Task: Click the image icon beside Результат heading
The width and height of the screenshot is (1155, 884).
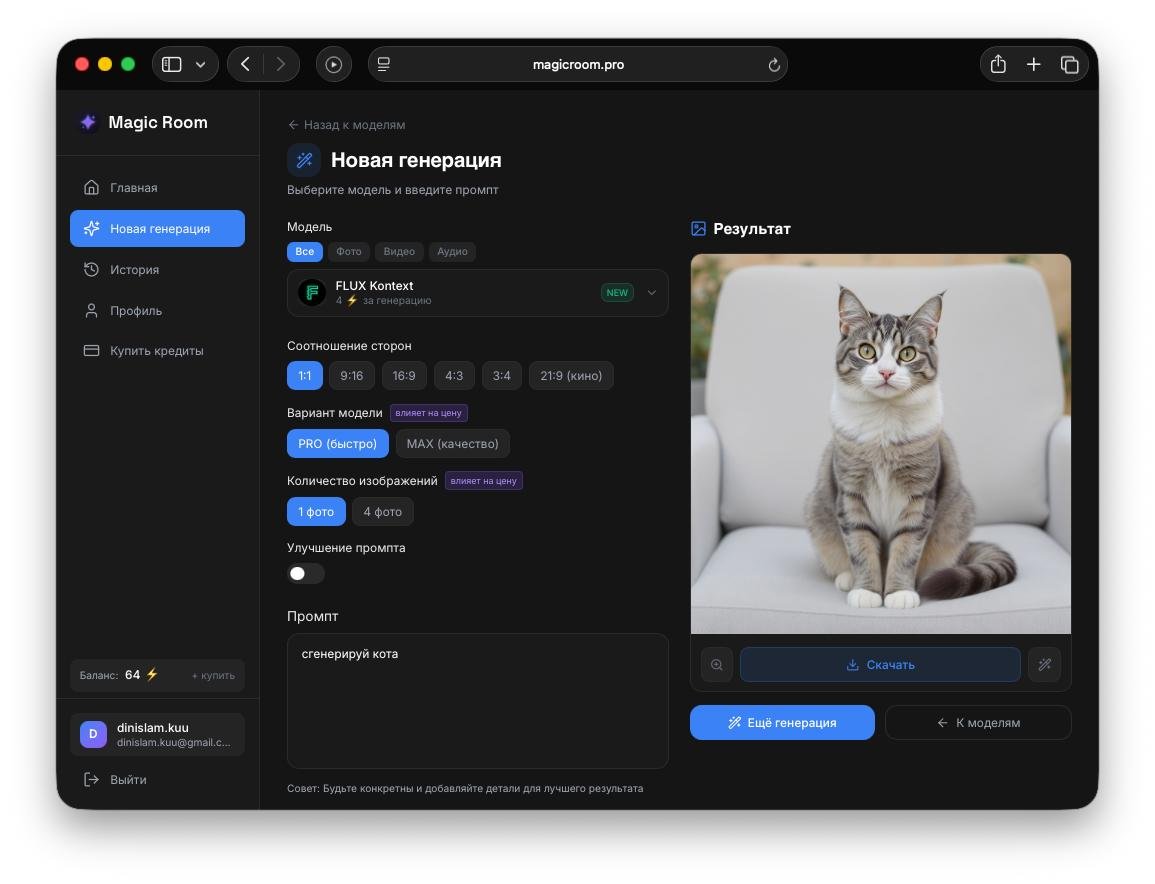Action: point(698,228)
